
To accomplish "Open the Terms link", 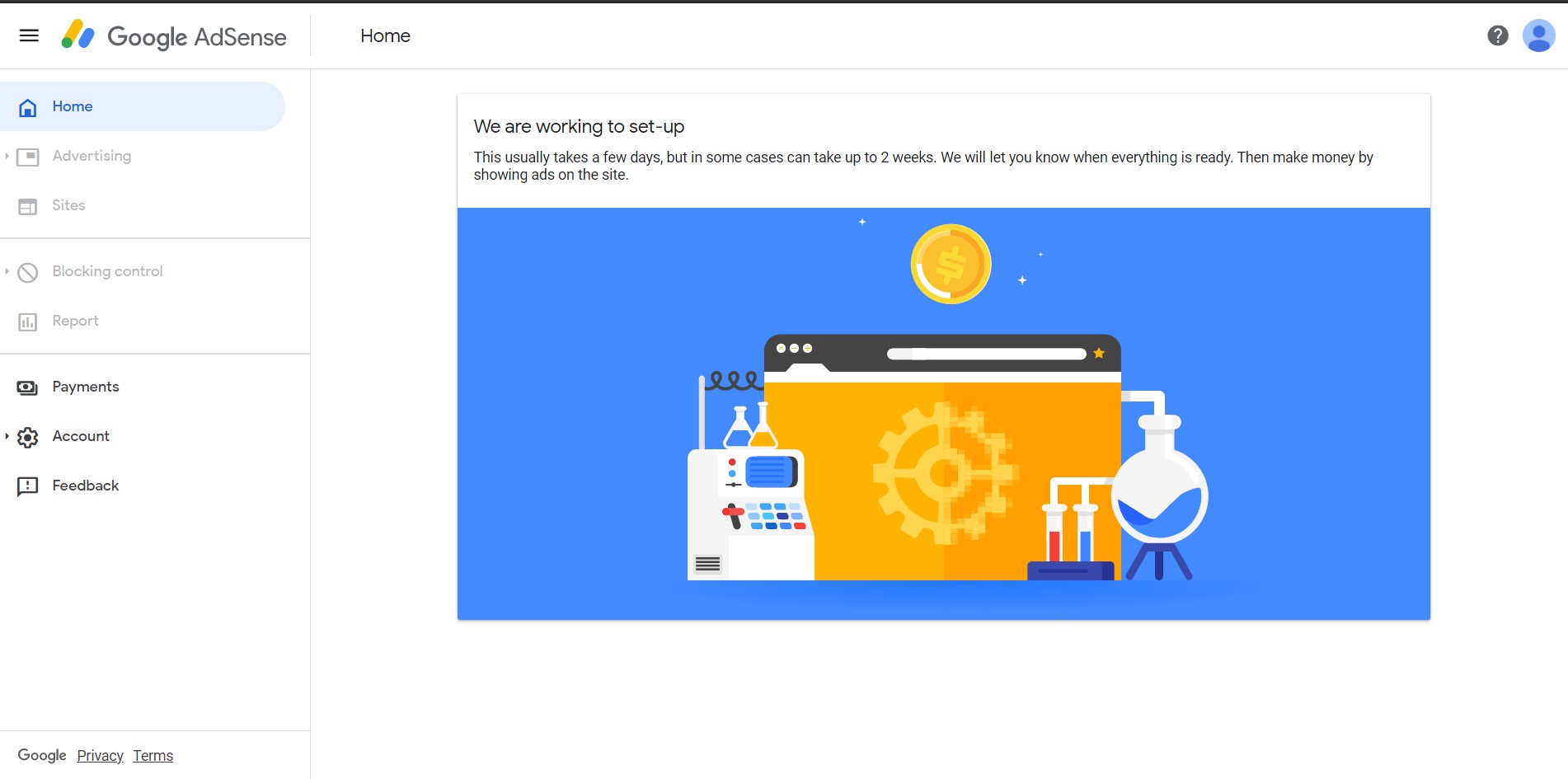I will (153, 755).
